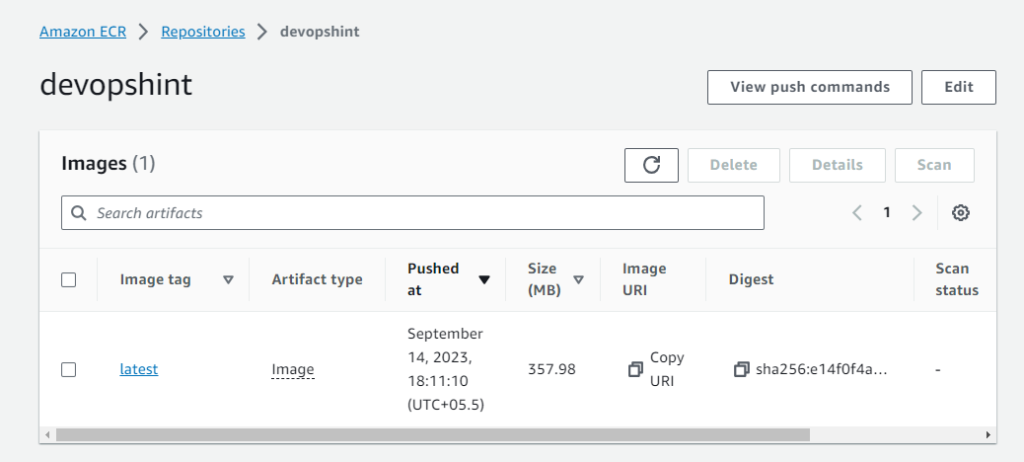
Task: Click the scrollbar left arrow
Action: coord(47,435)
